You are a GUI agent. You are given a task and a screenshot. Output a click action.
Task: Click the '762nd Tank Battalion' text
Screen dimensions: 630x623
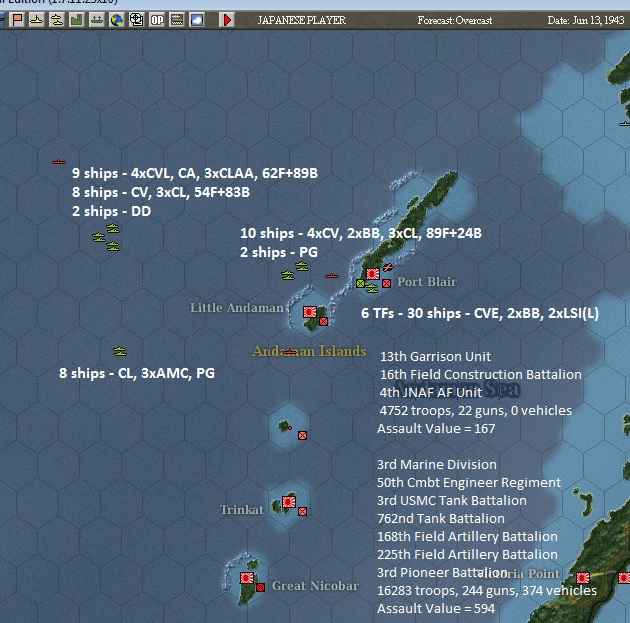[441, 519]
